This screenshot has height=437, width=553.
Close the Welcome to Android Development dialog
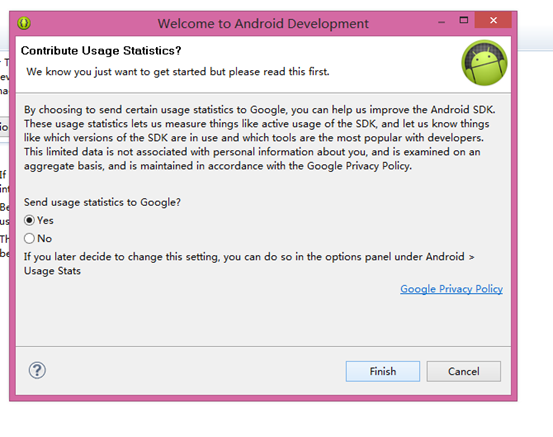493,20
